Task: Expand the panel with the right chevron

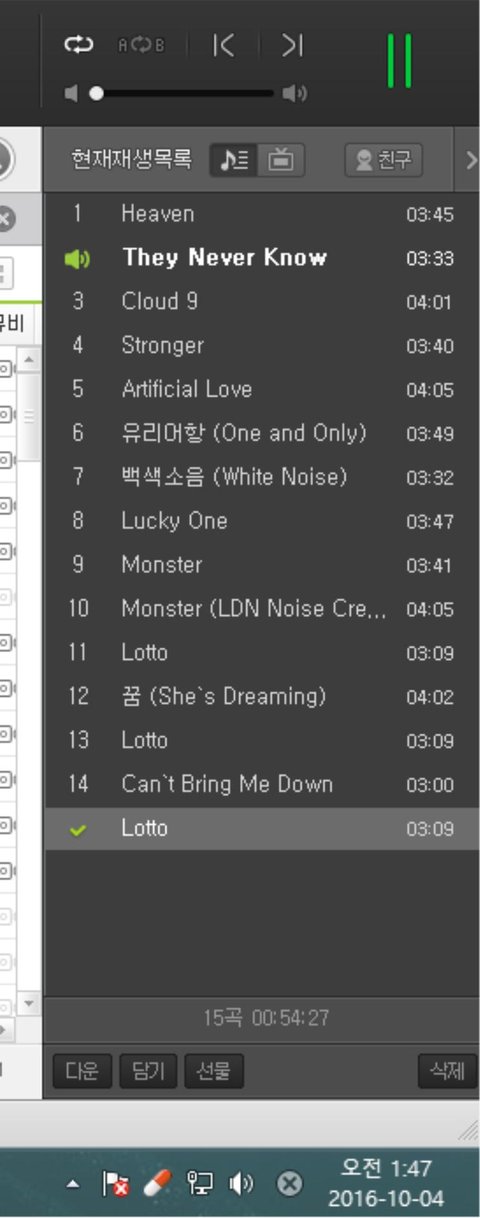Action: (471, 160)
